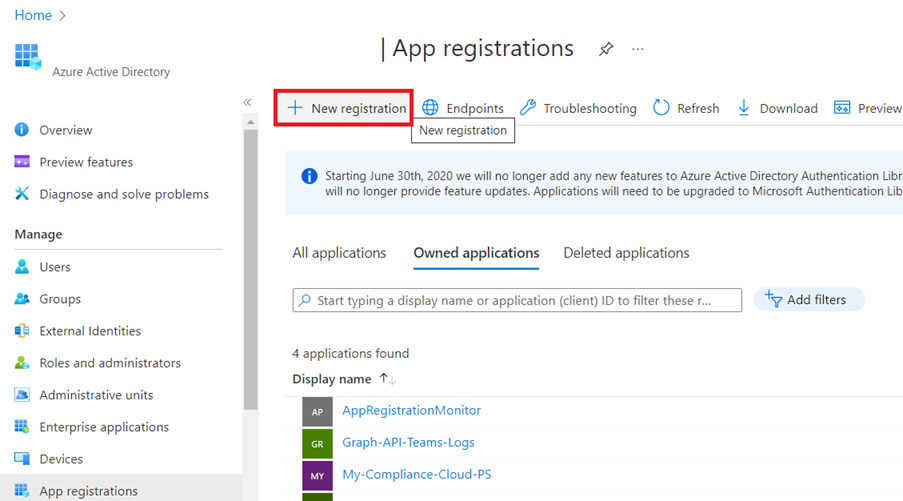Click the Enterprise applications icon
The height and width of the screenshot is (501, 903).
point(22,427)
